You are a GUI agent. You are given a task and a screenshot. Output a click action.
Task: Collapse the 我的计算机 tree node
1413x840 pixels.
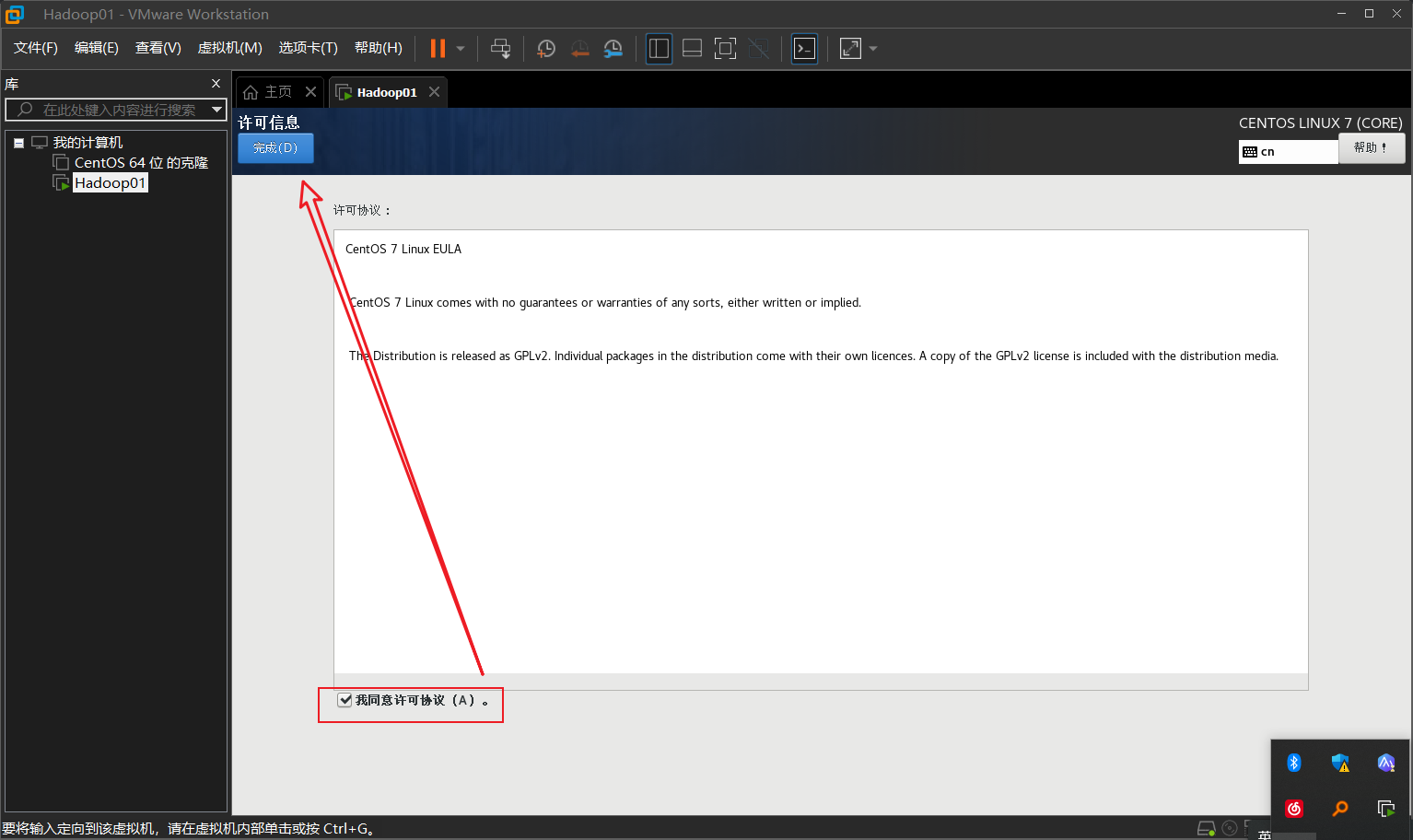point(18,143)
